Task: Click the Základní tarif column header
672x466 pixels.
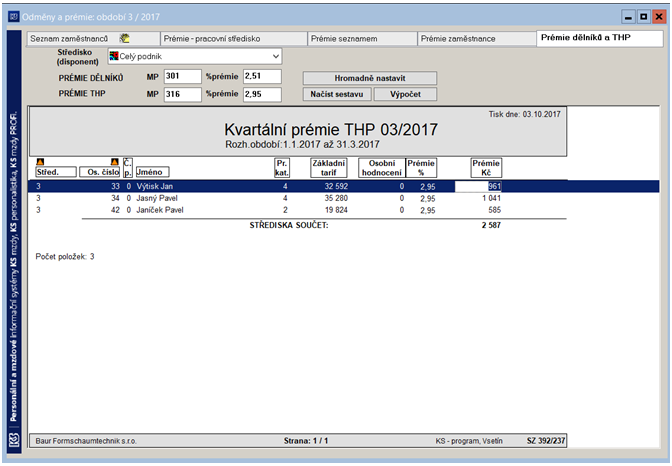Action: [x=328, y=168]
